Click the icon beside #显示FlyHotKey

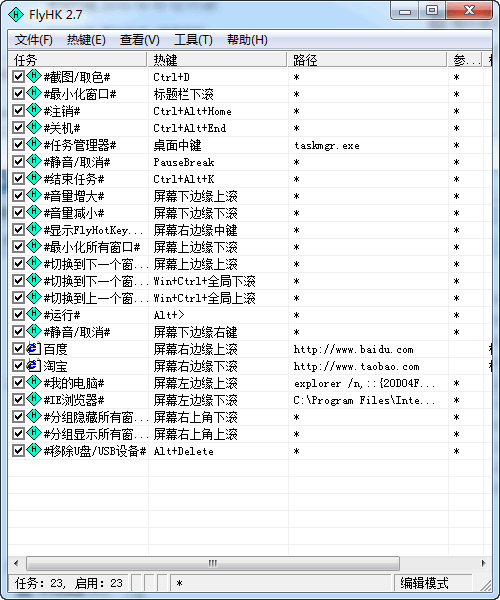(x=34, y=229)
